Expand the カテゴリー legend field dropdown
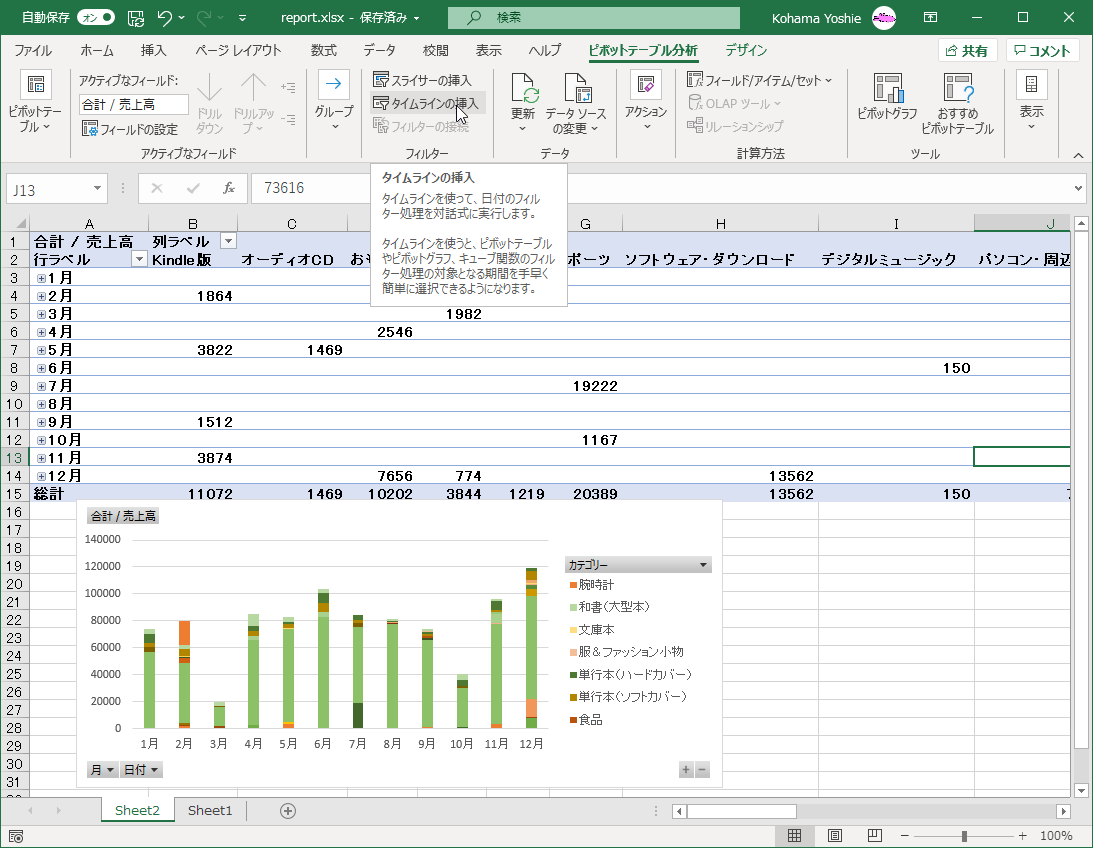Screen dimensions: 1093x848 pyautogui.click(x=704, y=565)
